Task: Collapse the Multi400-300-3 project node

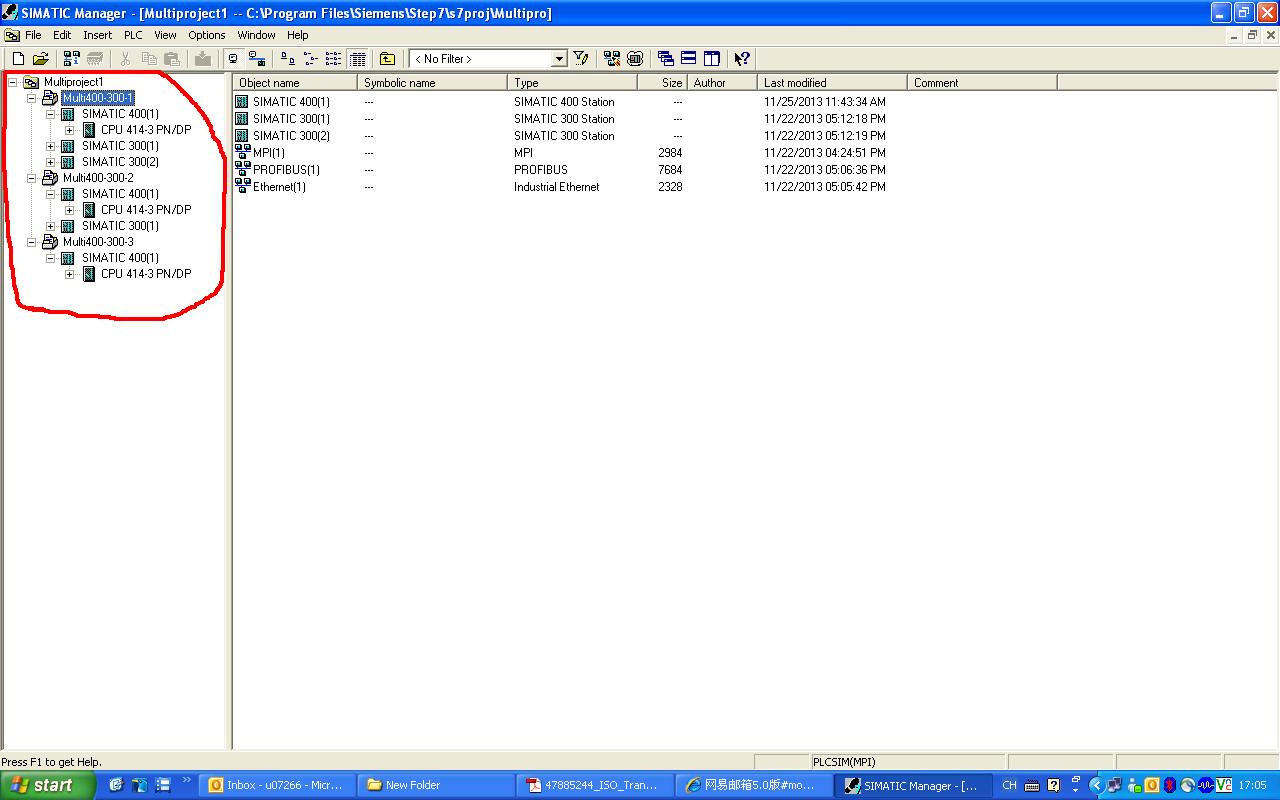Action: [x=31, y=242]
